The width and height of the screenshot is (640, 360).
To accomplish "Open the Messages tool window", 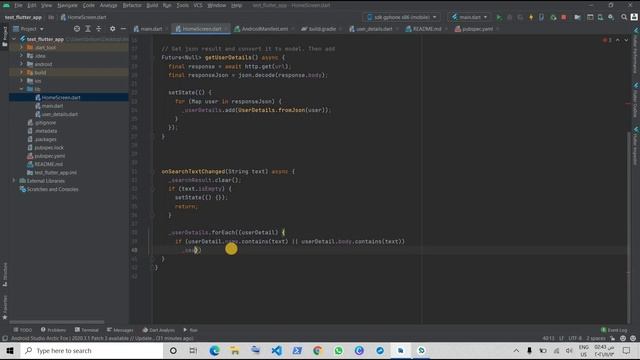I will pyautogui.click(x=120, y=330).
